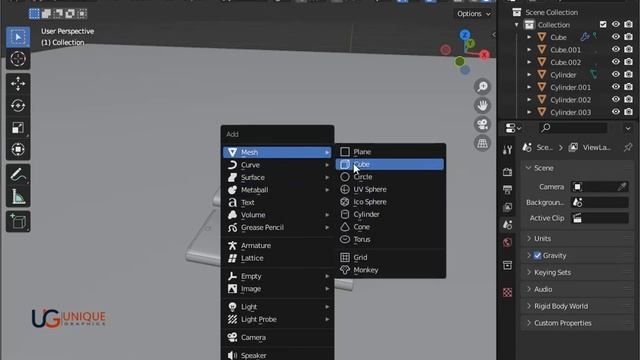
Task: Open the Grease Pencil submenu
Action: [278, 227]
